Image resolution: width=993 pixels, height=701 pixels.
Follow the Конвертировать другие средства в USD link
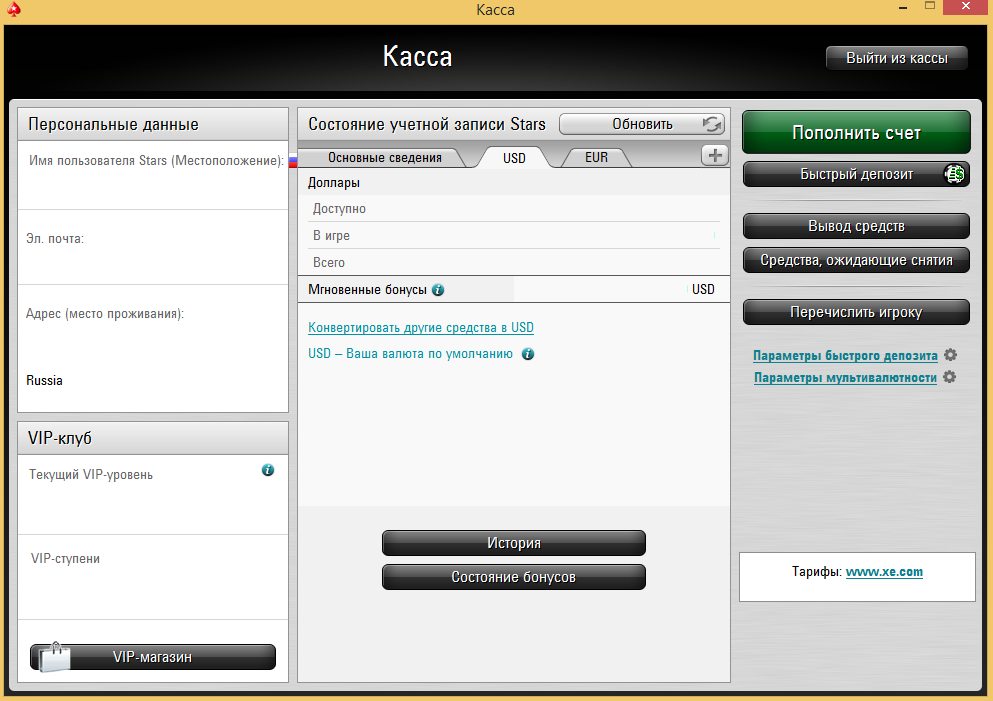(420, 328)
